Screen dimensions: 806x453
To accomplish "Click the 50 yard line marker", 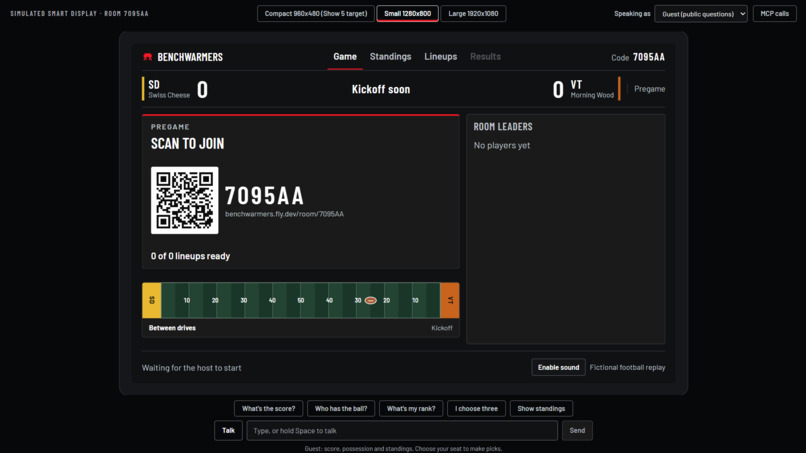I will coord(301,300).
